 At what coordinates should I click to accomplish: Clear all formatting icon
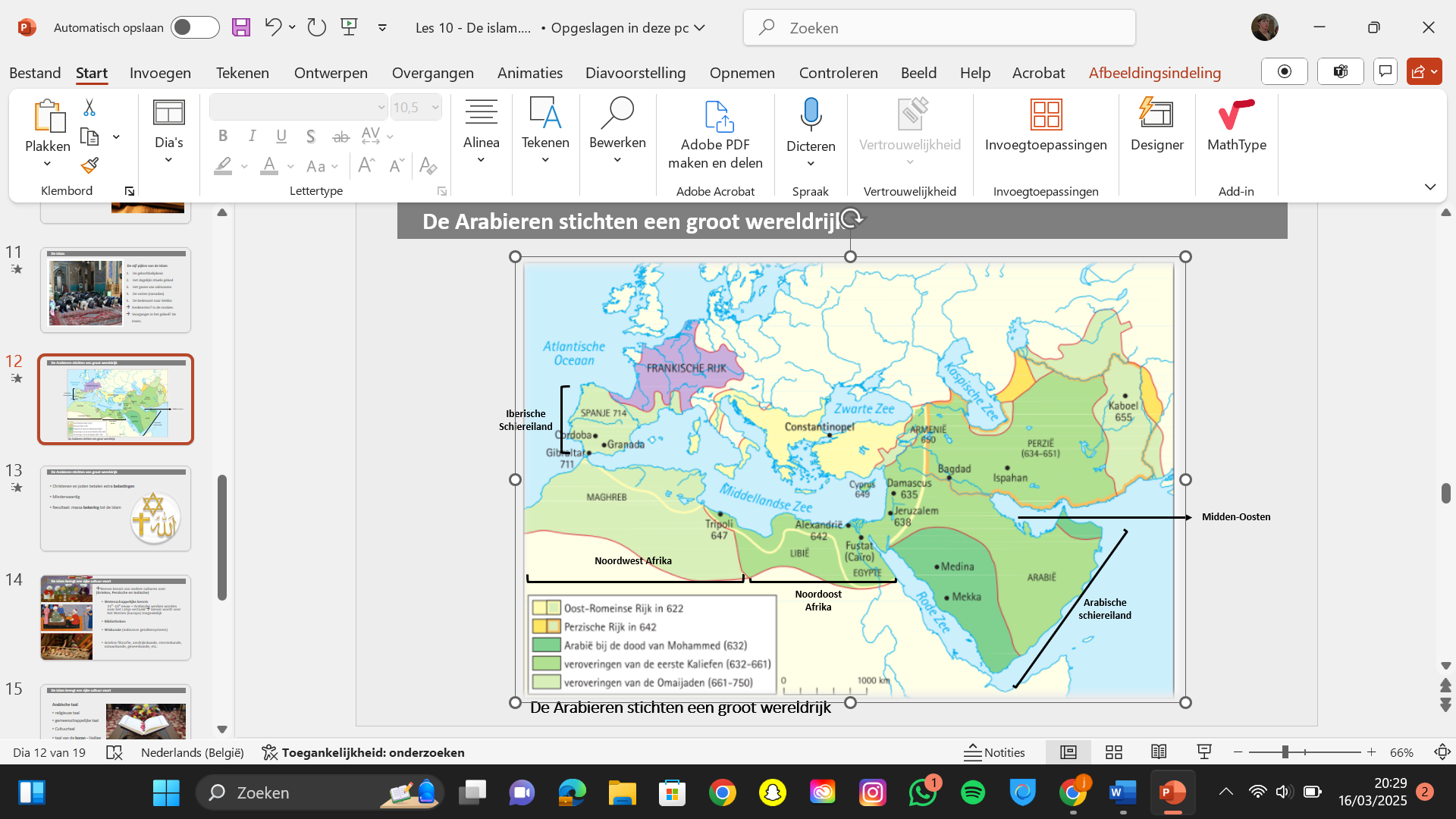point(428,165)
